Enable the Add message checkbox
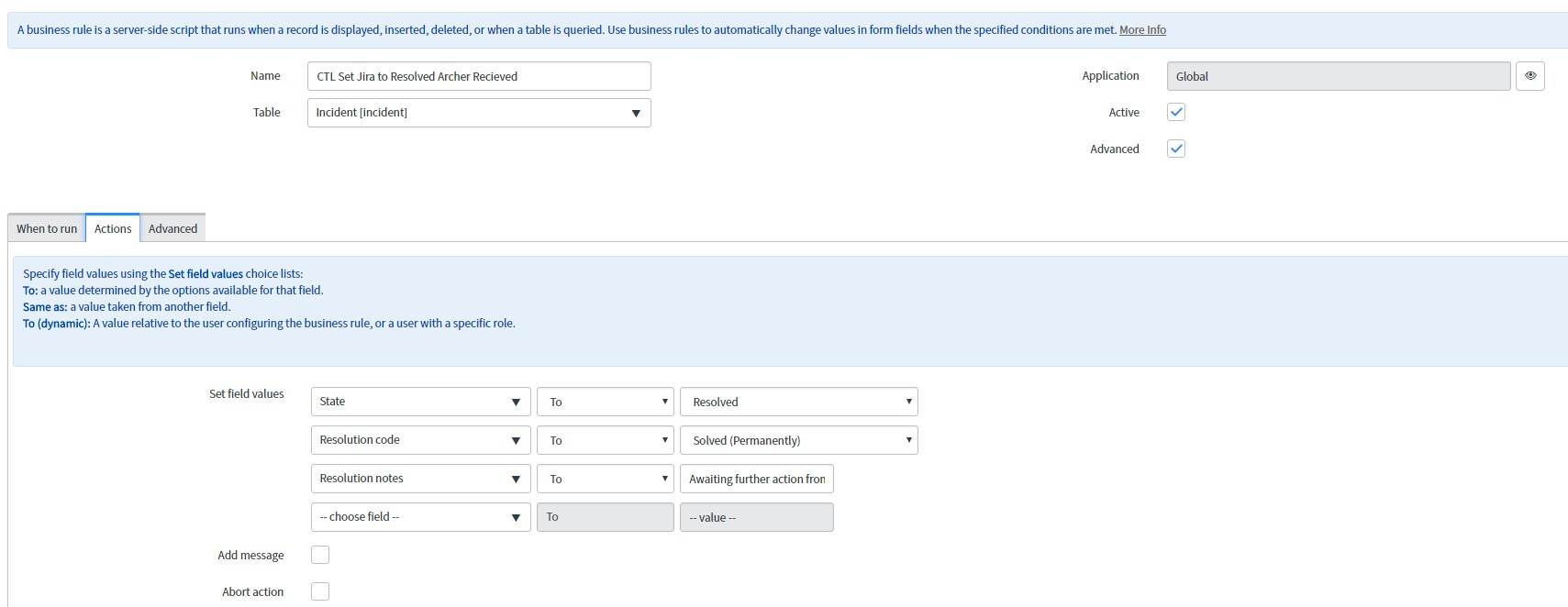 coord(320,555)
